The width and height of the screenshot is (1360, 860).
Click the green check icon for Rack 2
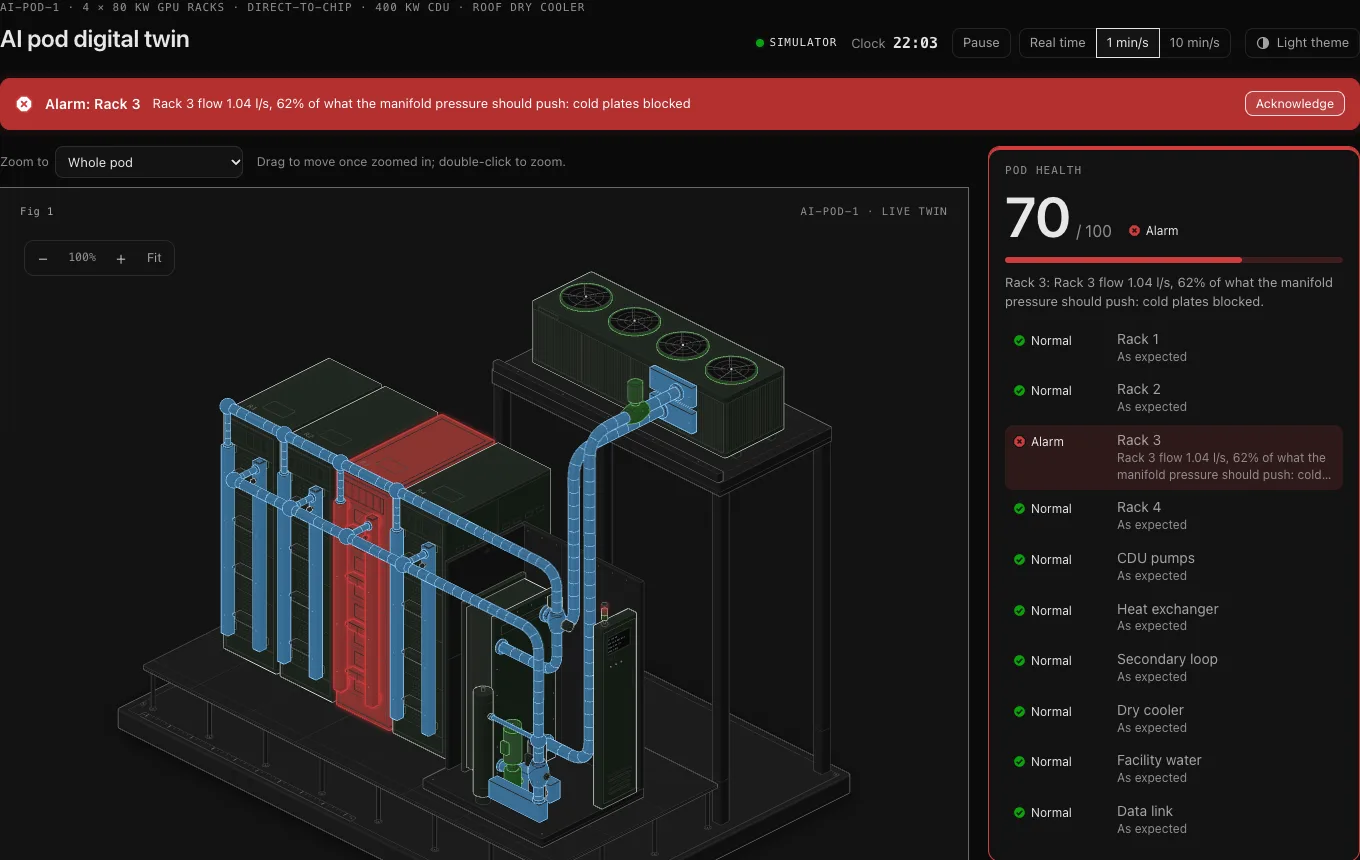tap(1019, 391)
